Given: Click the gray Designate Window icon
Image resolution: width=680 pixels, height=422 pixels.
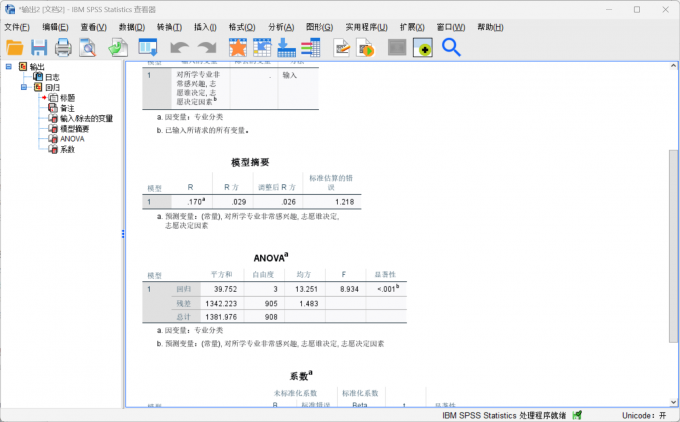Looking at the screenshot, I should coord(397,47).
